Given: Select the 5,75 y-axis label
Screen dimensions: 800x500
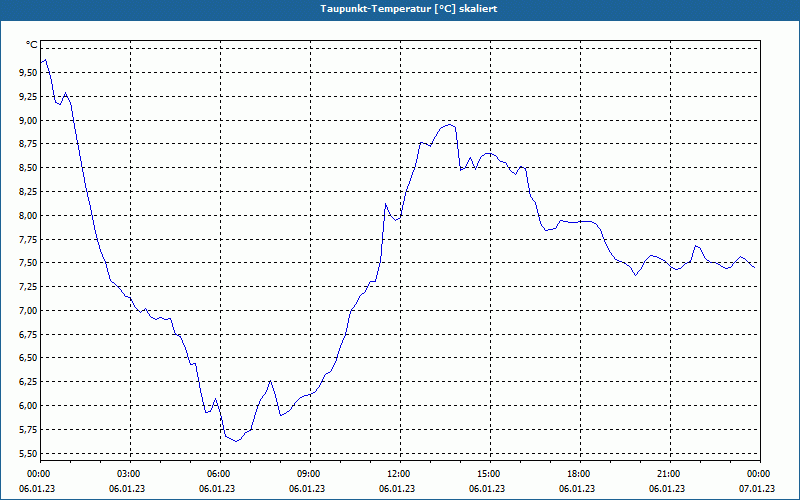Looking at the screenshot, I should click(x=28, y=430).
